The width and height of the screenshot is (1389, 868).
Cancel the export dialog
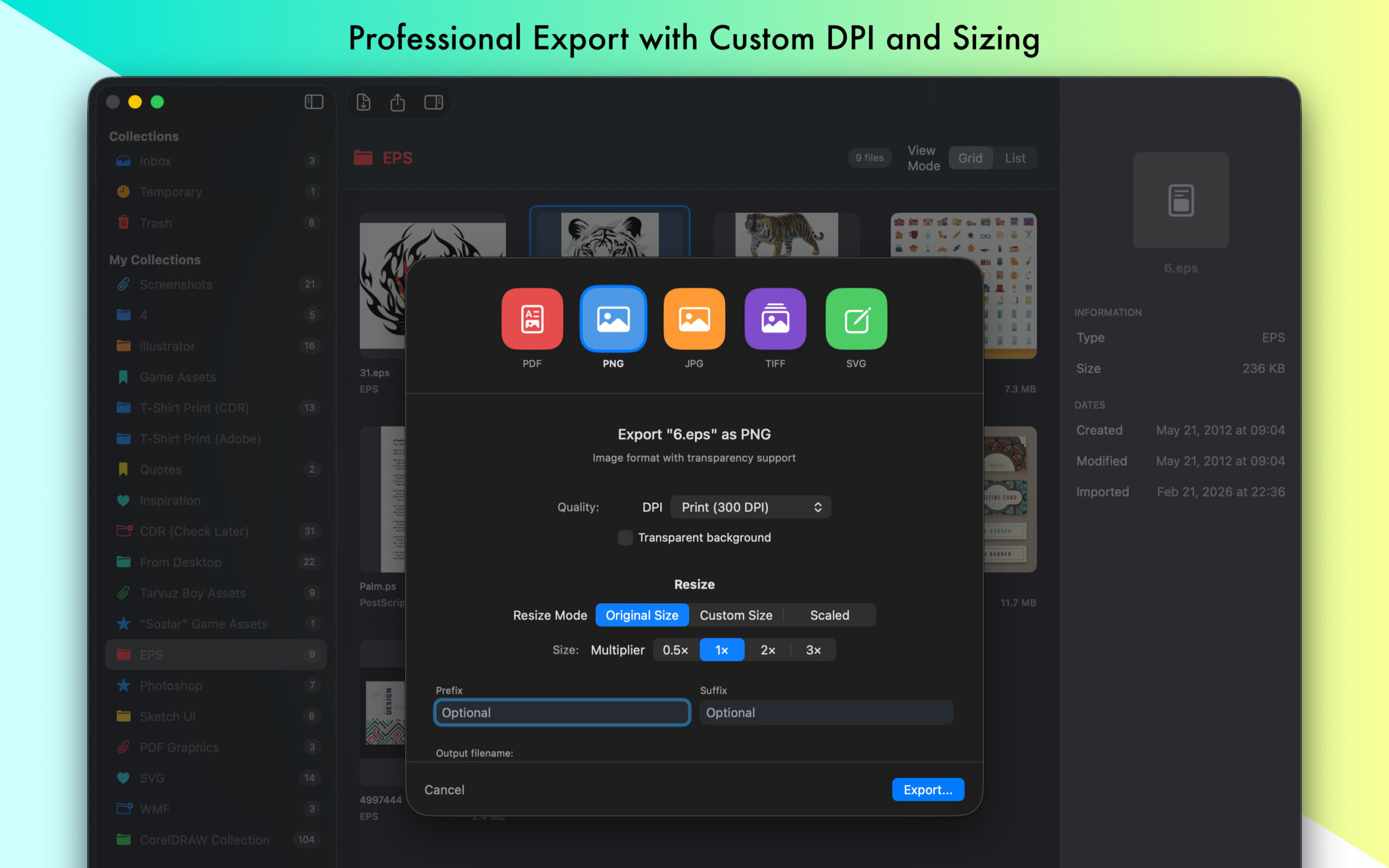444,789
